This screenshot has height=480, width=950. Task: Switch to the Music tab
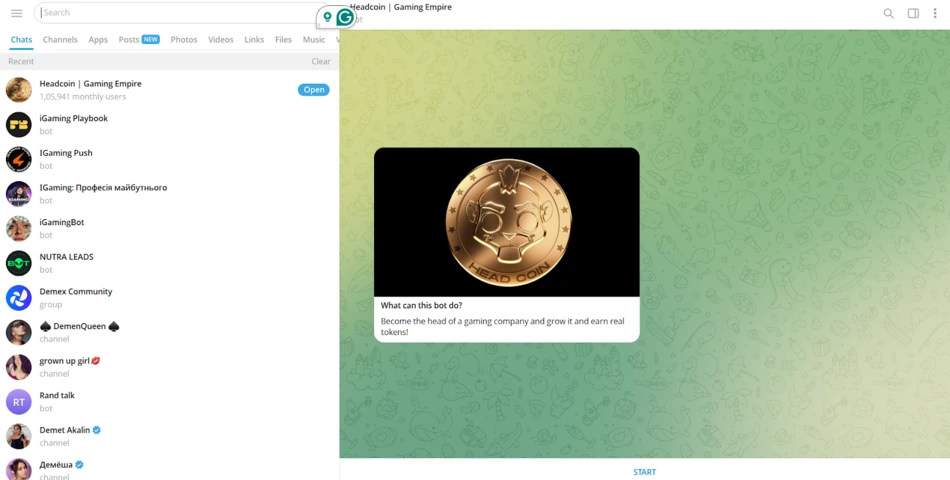[x=313, y=39]
